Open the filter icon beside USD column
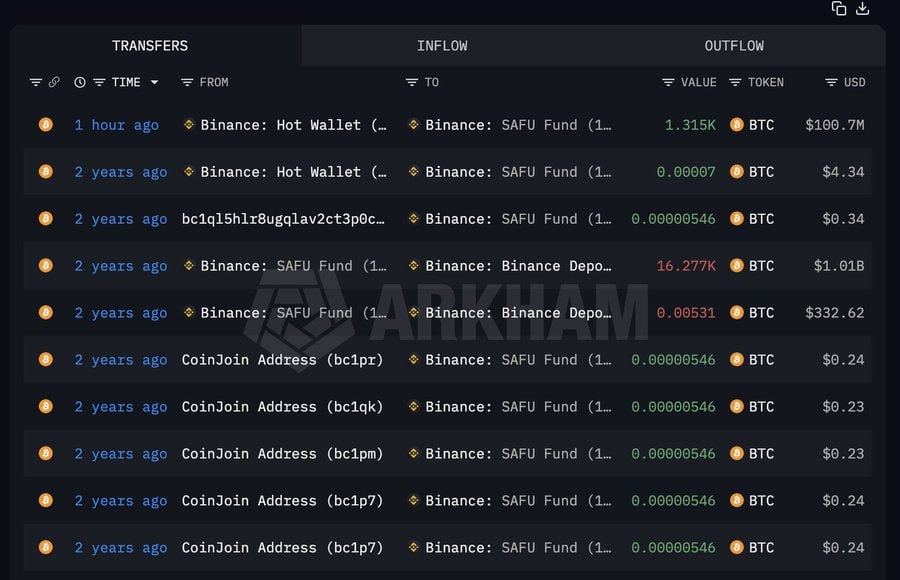The width and height of the screenshot is (900, 580). pos(831,82)
